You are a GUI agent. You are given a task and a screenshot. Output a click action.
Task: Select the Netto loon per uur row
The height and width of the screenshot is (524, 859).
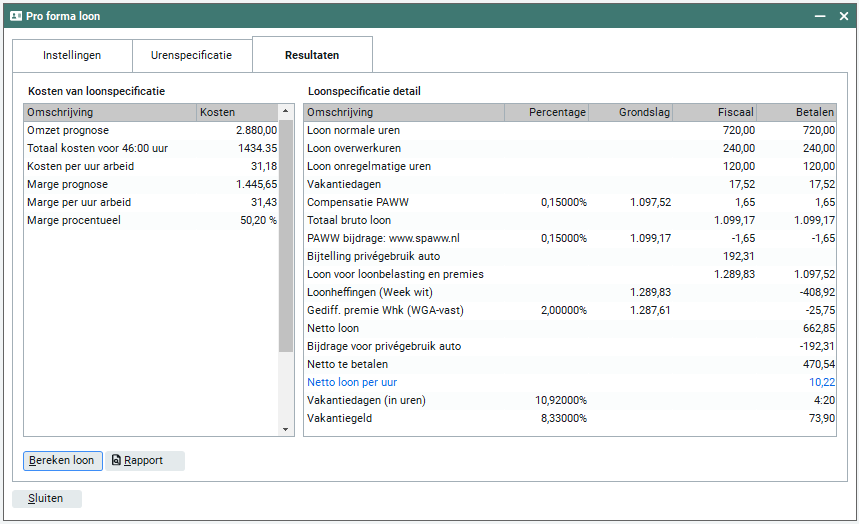click(x=570, y=383)
